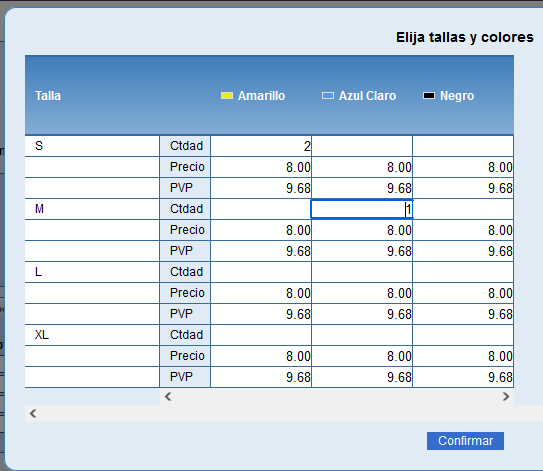Click the inner table's left scroll arrow

[168, 397]
